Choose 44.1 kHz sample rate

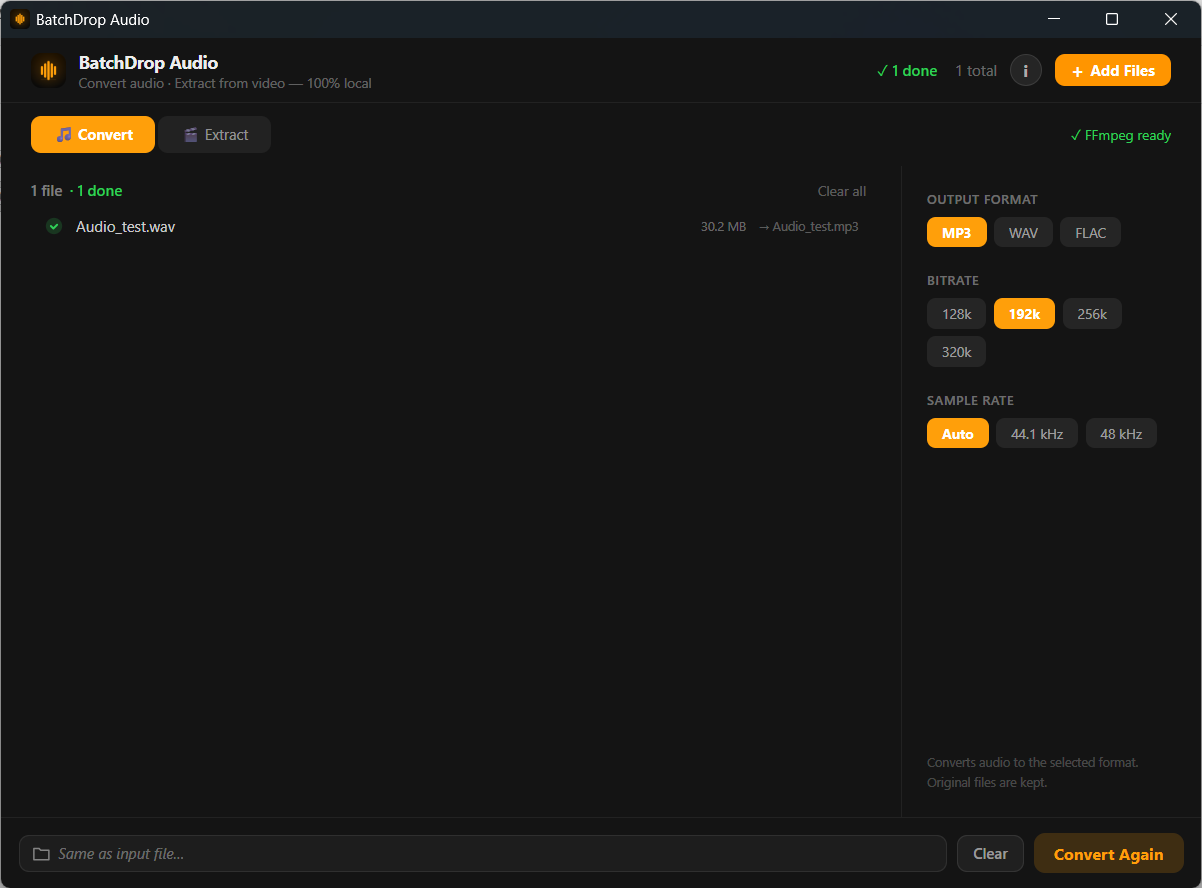pos(1037,434)
